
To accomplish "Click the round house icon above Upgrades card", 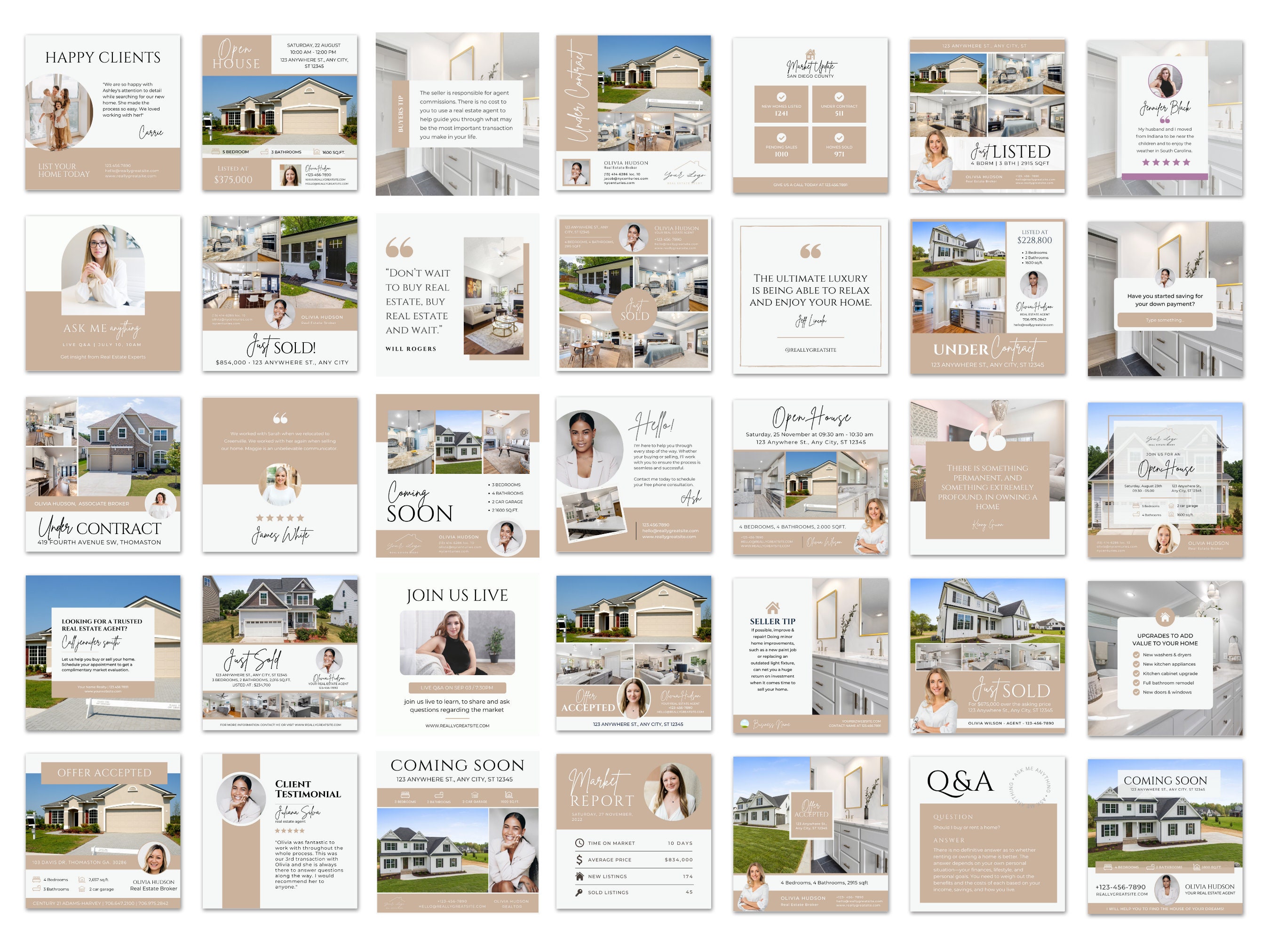I will (1165, 617).
